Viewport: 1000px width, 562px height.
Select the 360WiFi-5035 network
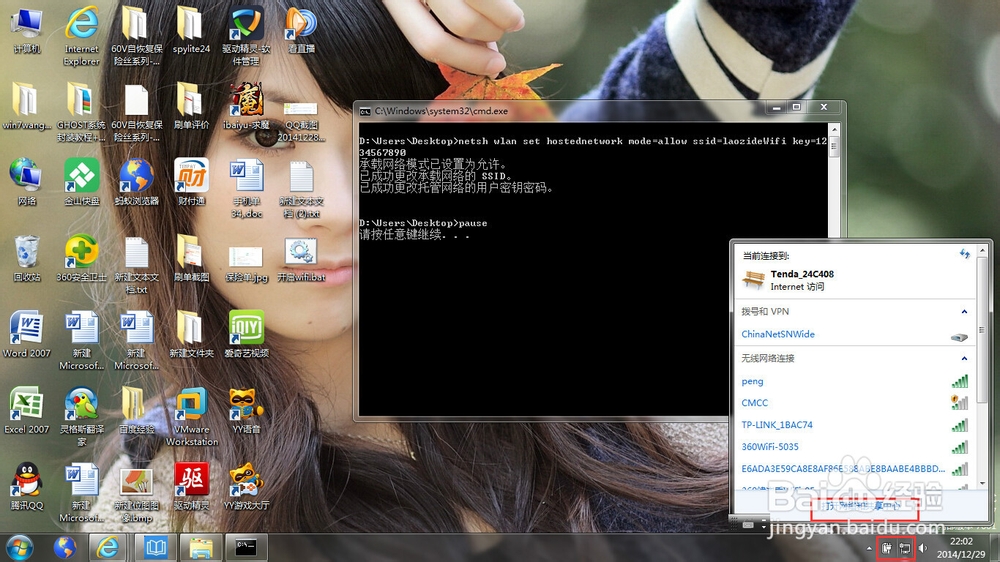click(x=855, y=447)
